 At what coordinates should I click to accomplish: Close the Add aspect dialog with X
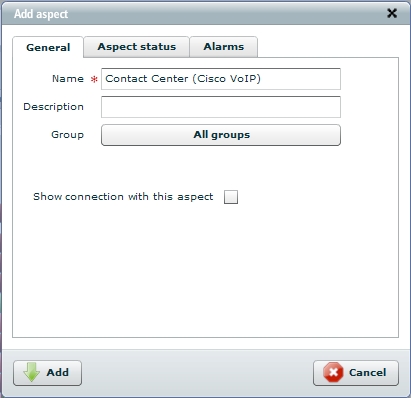[392, 13]
